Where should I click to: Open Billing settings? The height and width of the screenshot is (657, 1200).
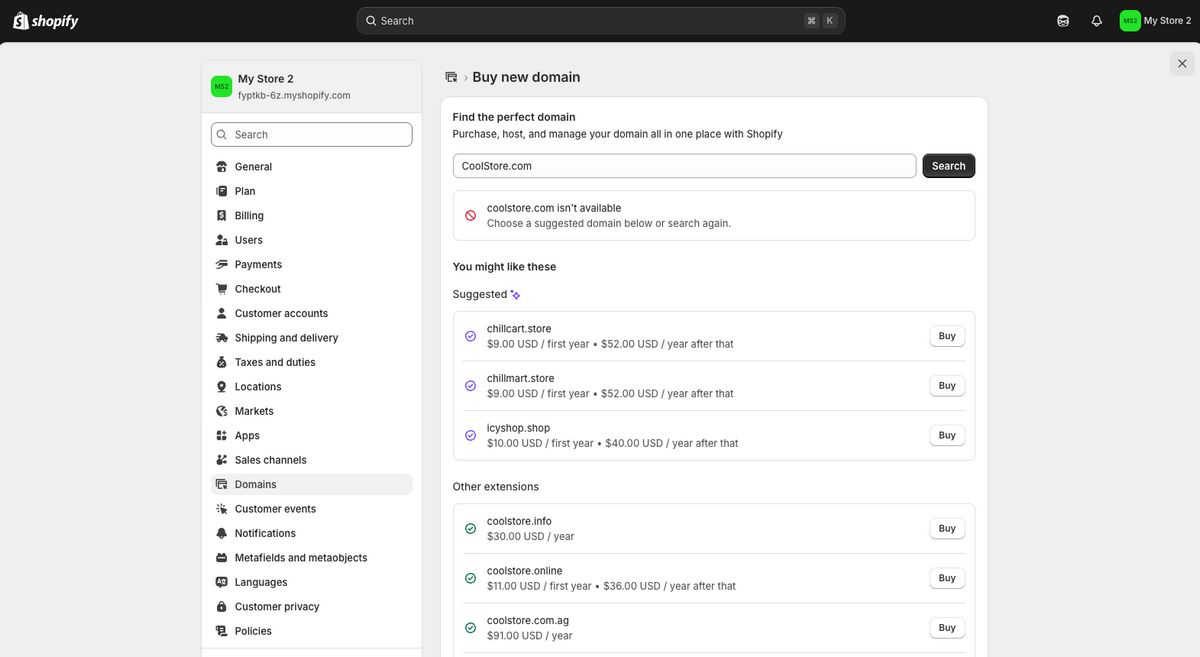coord(312,216)
